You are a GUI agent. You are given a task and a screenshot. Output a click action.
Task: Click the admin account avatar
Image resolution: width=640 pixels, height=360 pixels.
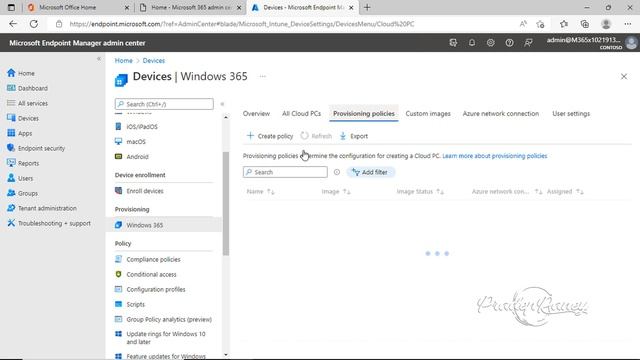[631, 42]
